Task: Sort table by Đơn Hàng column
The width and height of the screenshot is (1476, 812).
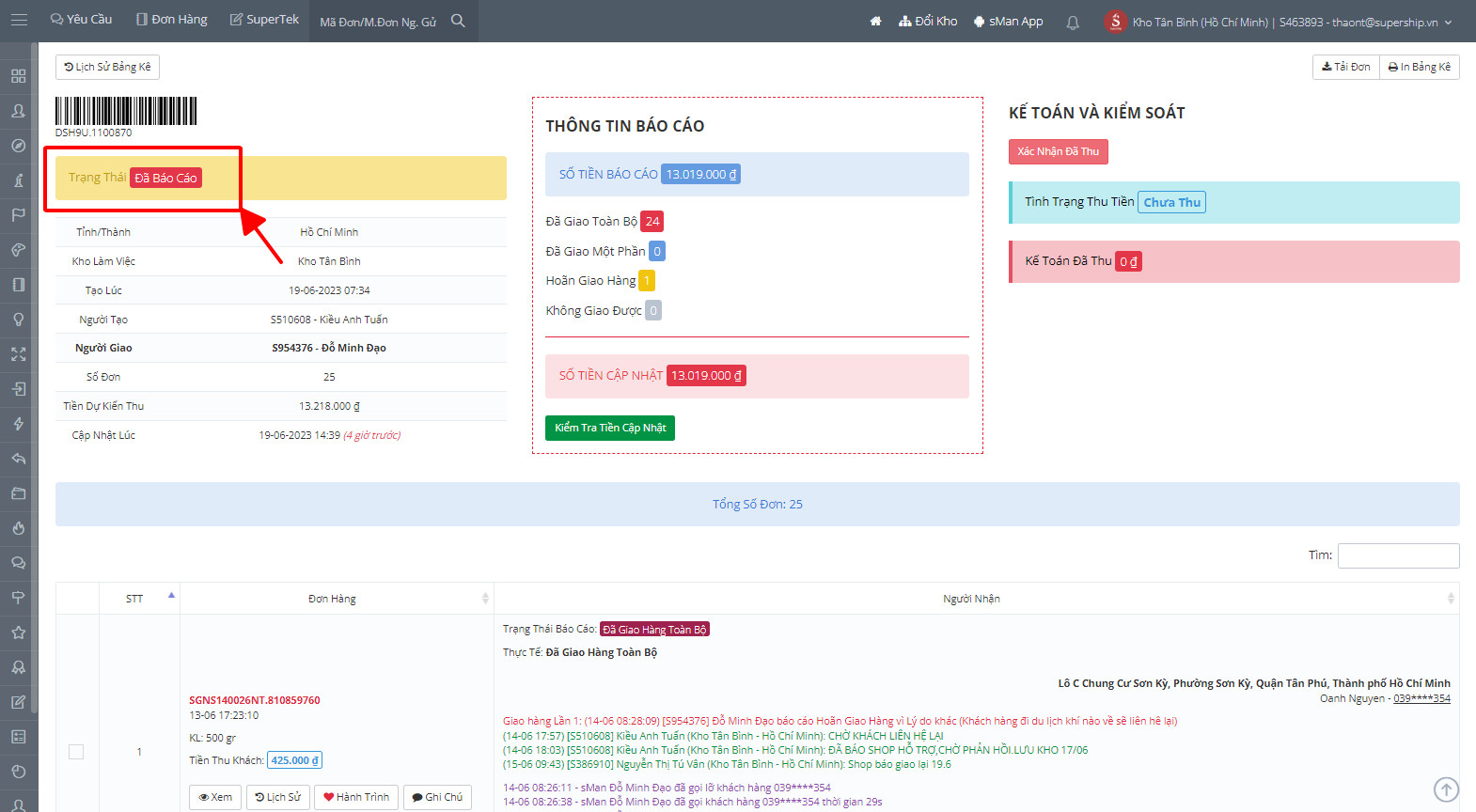Action: [337, 599]
